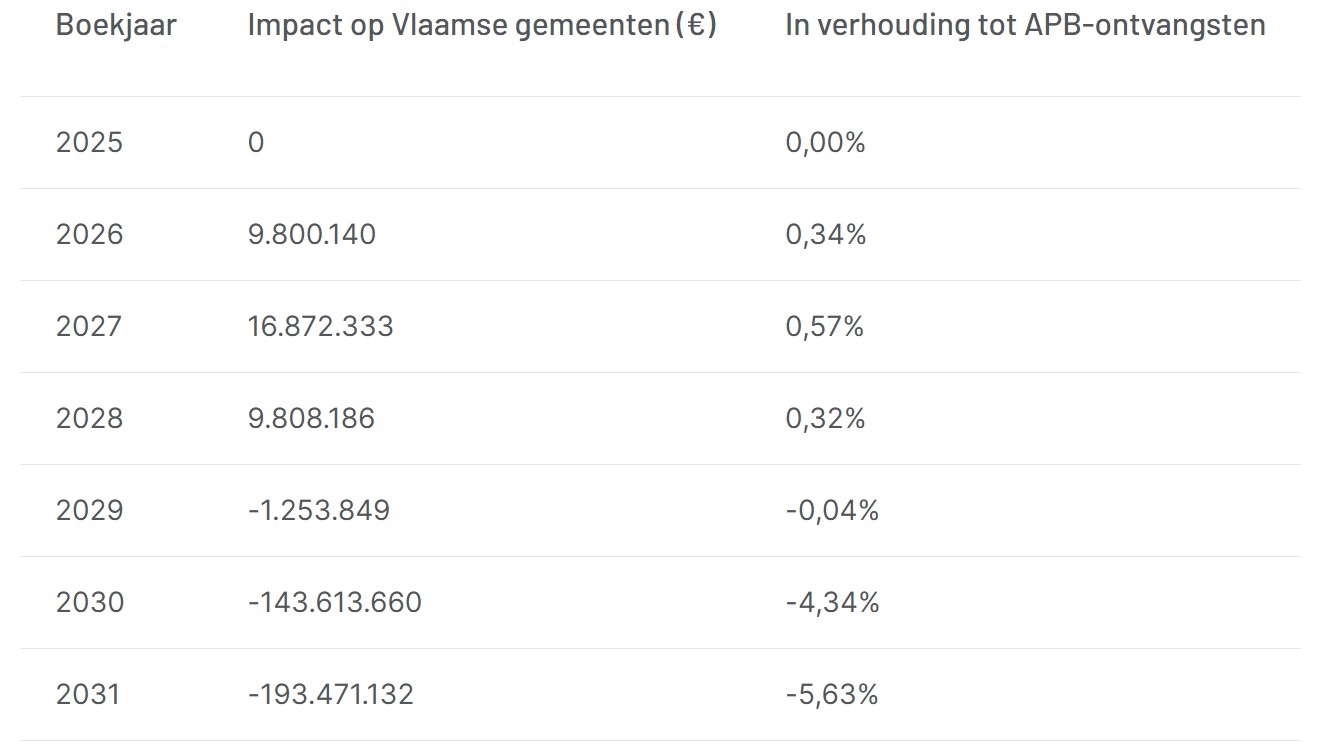Click the Impact op Vlaamse gemeenten header
This screenshot has height=756, width=1338.
482,25
